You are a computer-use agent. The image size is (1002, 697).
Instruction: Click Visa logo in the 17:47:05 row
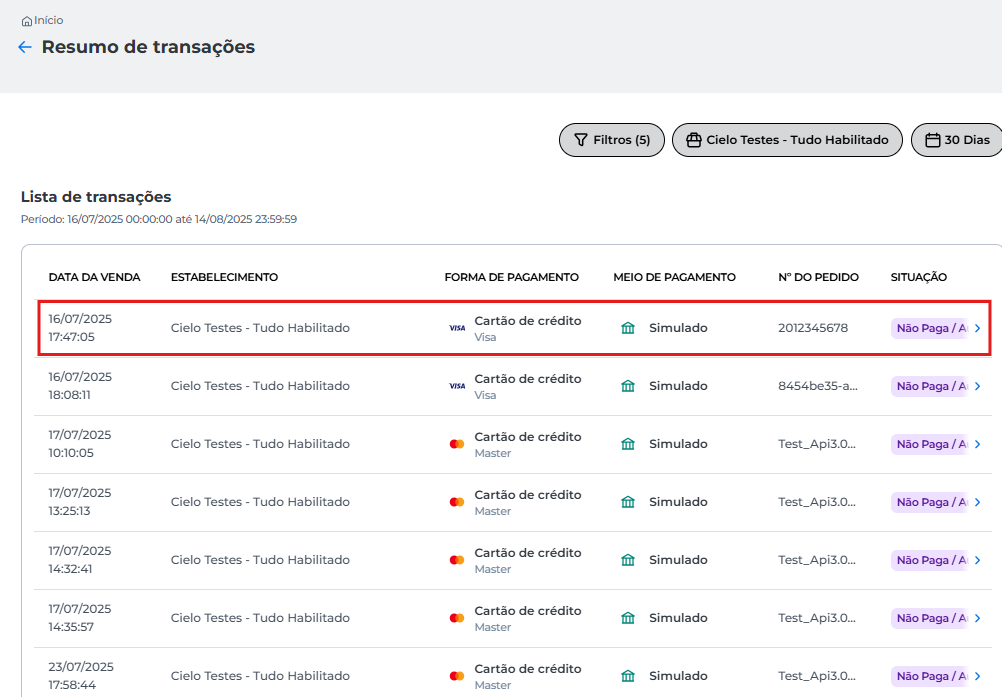pyautogui.click(x=457, y=328)
